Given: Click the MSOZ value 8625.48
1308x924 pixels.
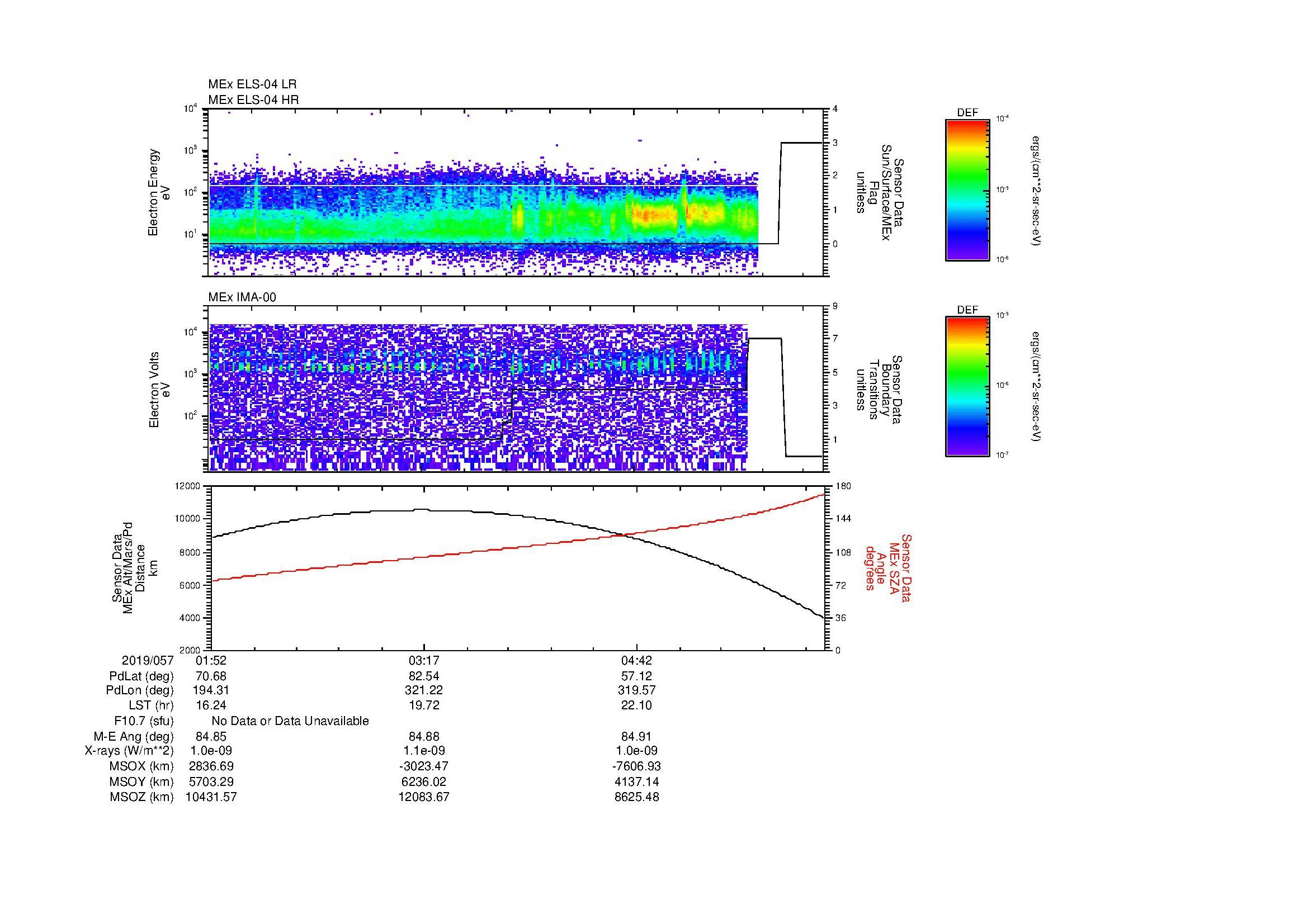Looking at the screenshot, I should (636, 797).
